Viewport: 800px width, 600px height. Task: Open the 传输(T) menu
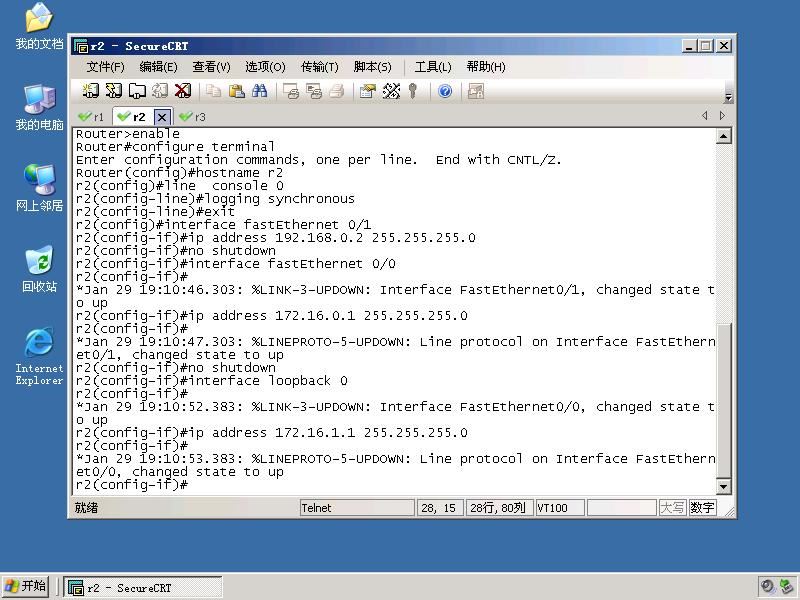[319, 67]
